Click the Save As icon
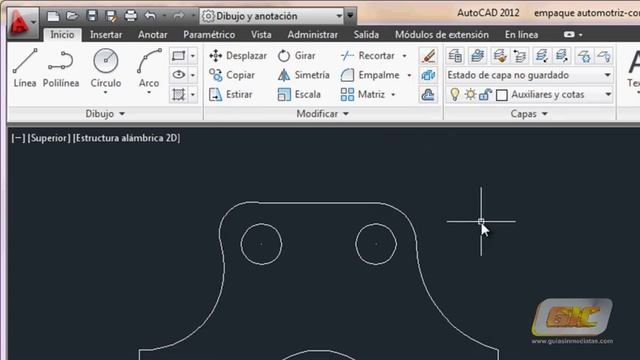 click(111, 16)
